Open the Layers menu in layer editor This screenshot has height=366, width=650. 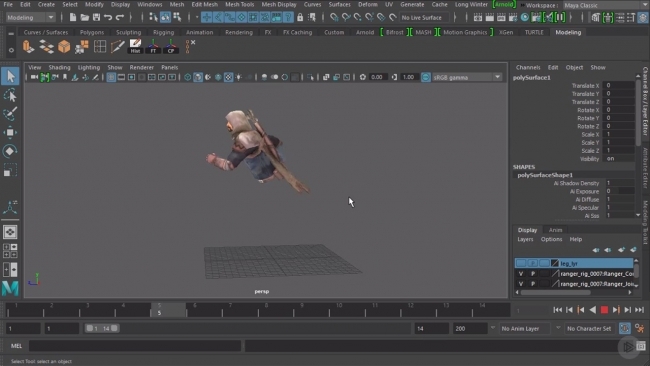[525, 239]
